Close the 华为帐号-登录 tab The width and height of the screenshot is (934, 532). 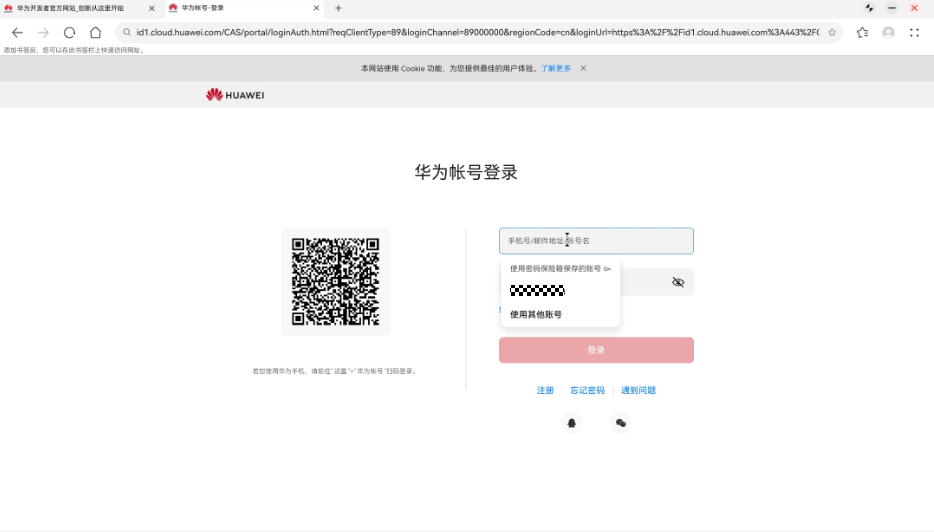tap(316, 8)
